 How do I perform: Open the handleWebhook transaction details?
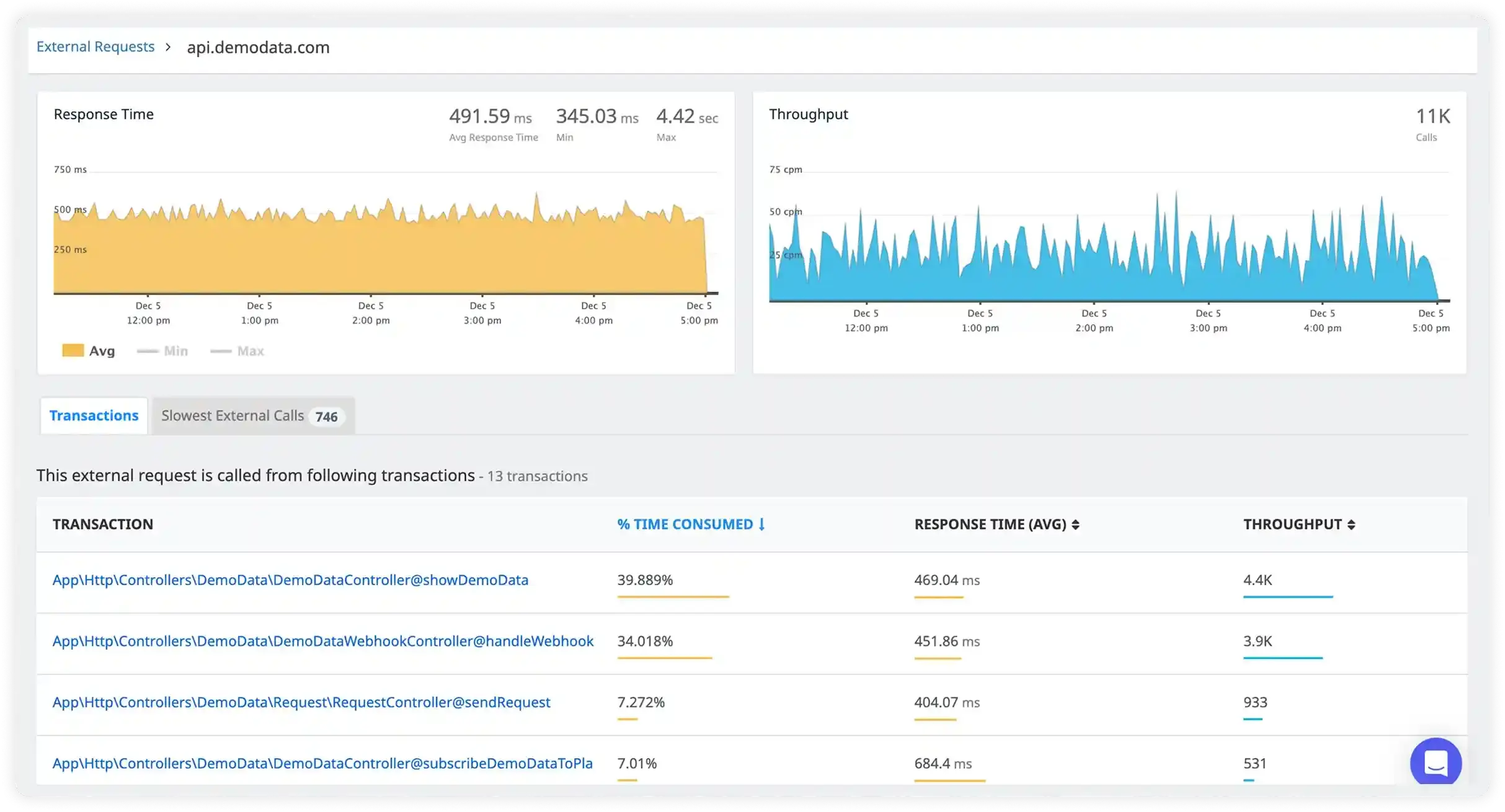coord(323,642)
